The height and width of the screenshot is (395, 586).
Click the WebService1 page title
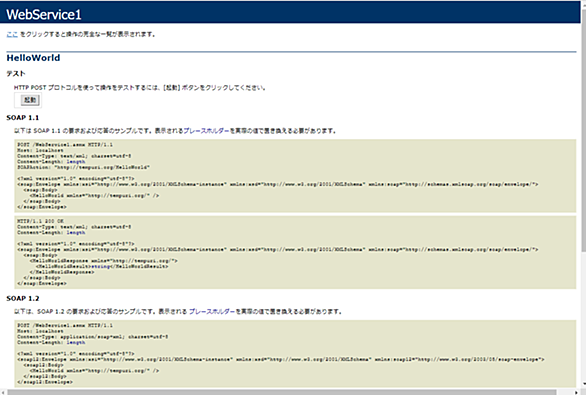(x=44, y=15)
